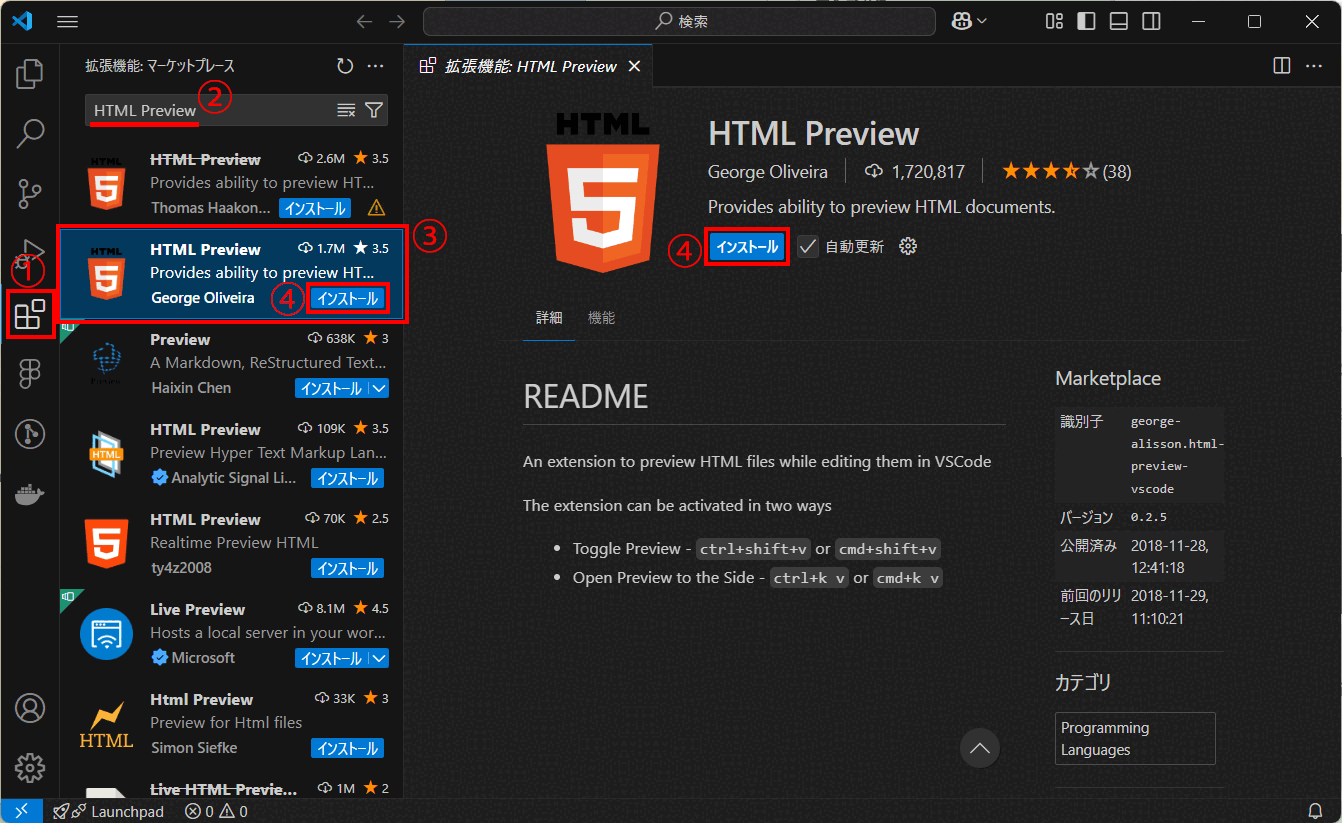
Task: Go forward with the right arrow
Action: coord(397,21)
